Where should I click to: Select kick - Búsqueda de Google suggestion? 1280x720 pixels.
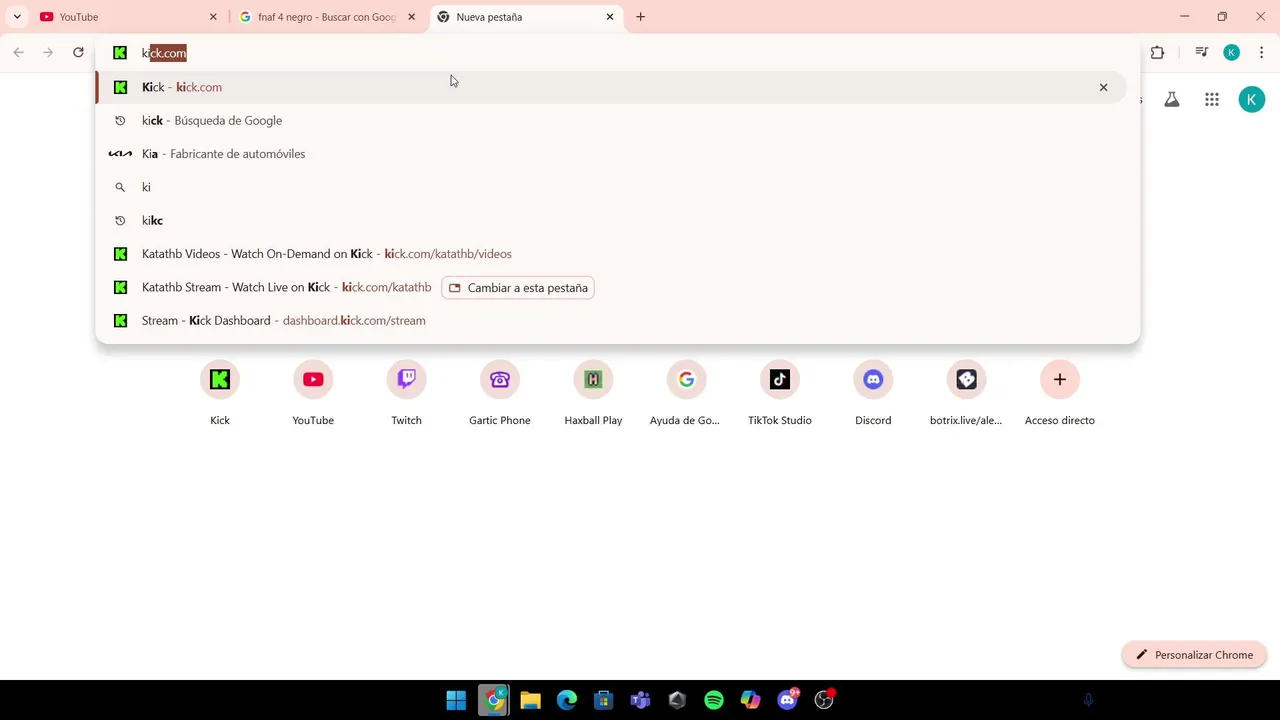click(x=611, y=120)
